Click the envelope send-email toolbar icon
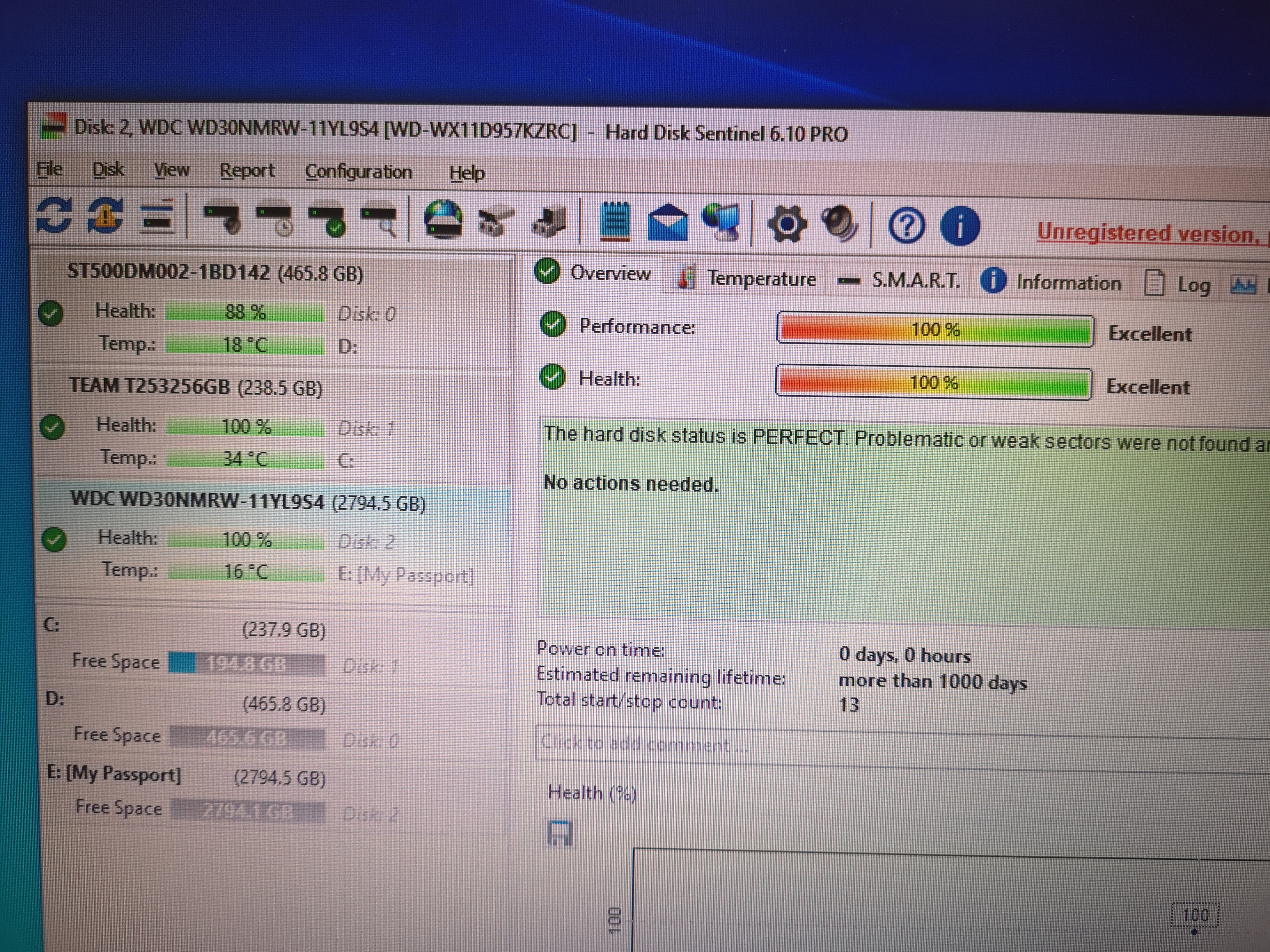This screenshot has width=1270, height=952. click(668, 224)
